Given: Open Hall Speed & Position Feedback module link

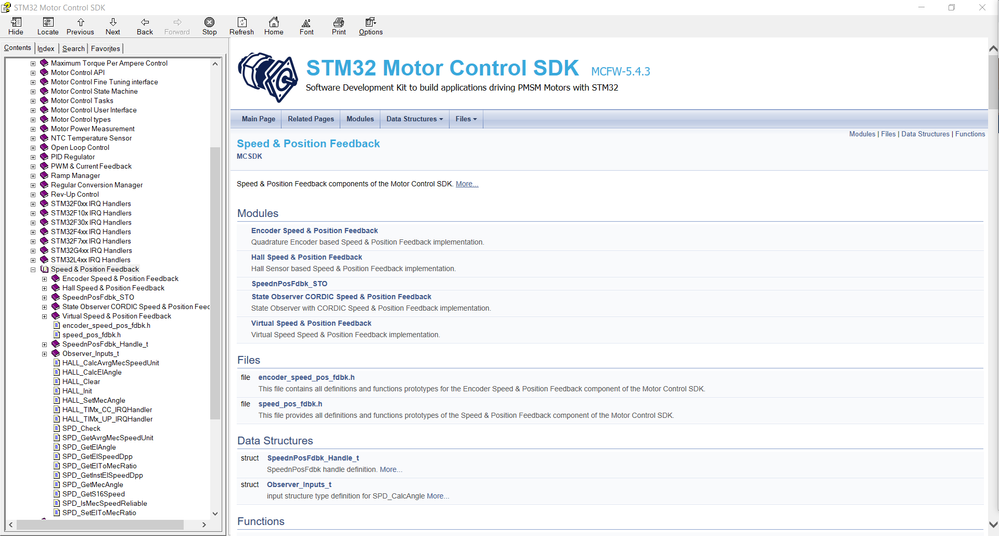Looking at the screenshot, I should coord(306,257).
